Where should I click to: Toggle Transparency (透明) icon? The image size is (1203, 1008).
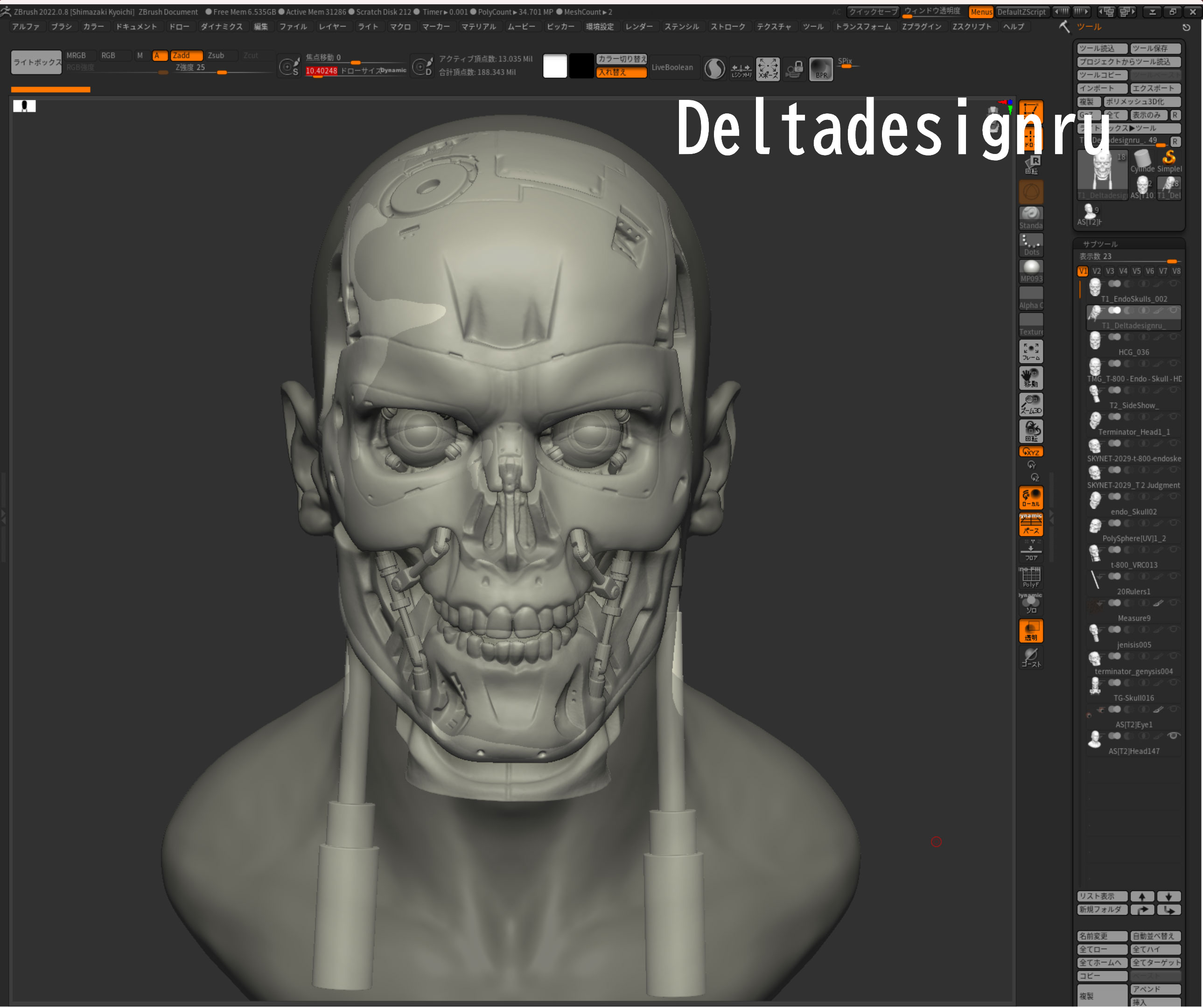coord(1030,630)
